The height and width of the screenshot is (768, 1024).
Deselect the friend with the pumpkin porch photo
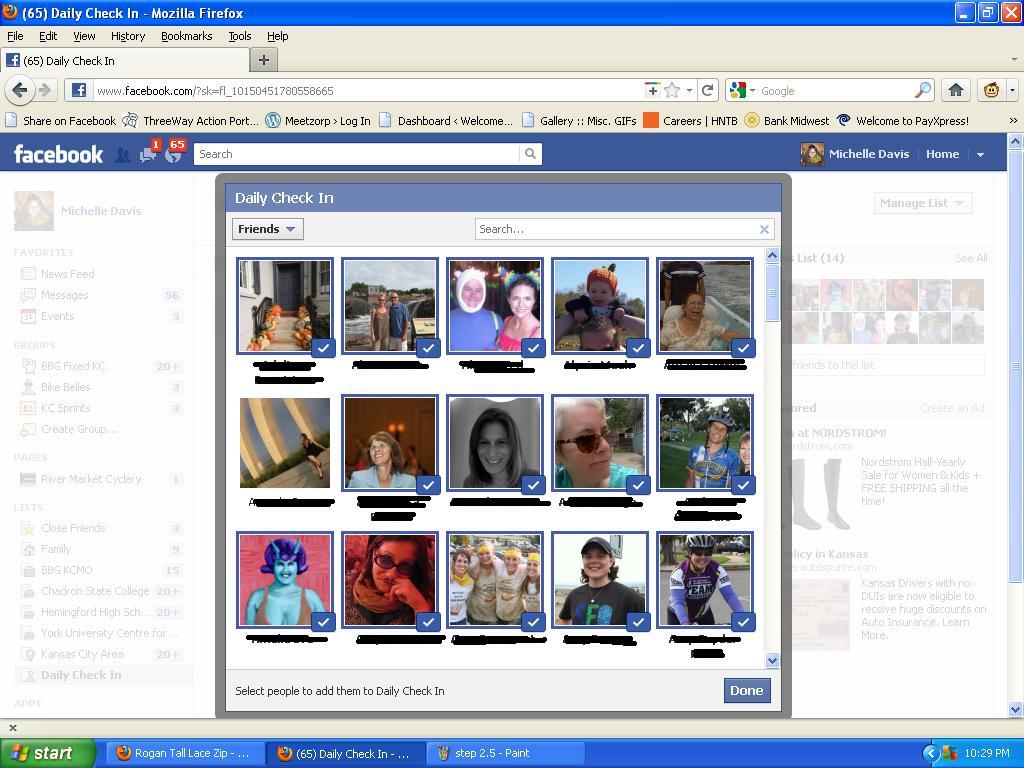click(285, 306)
